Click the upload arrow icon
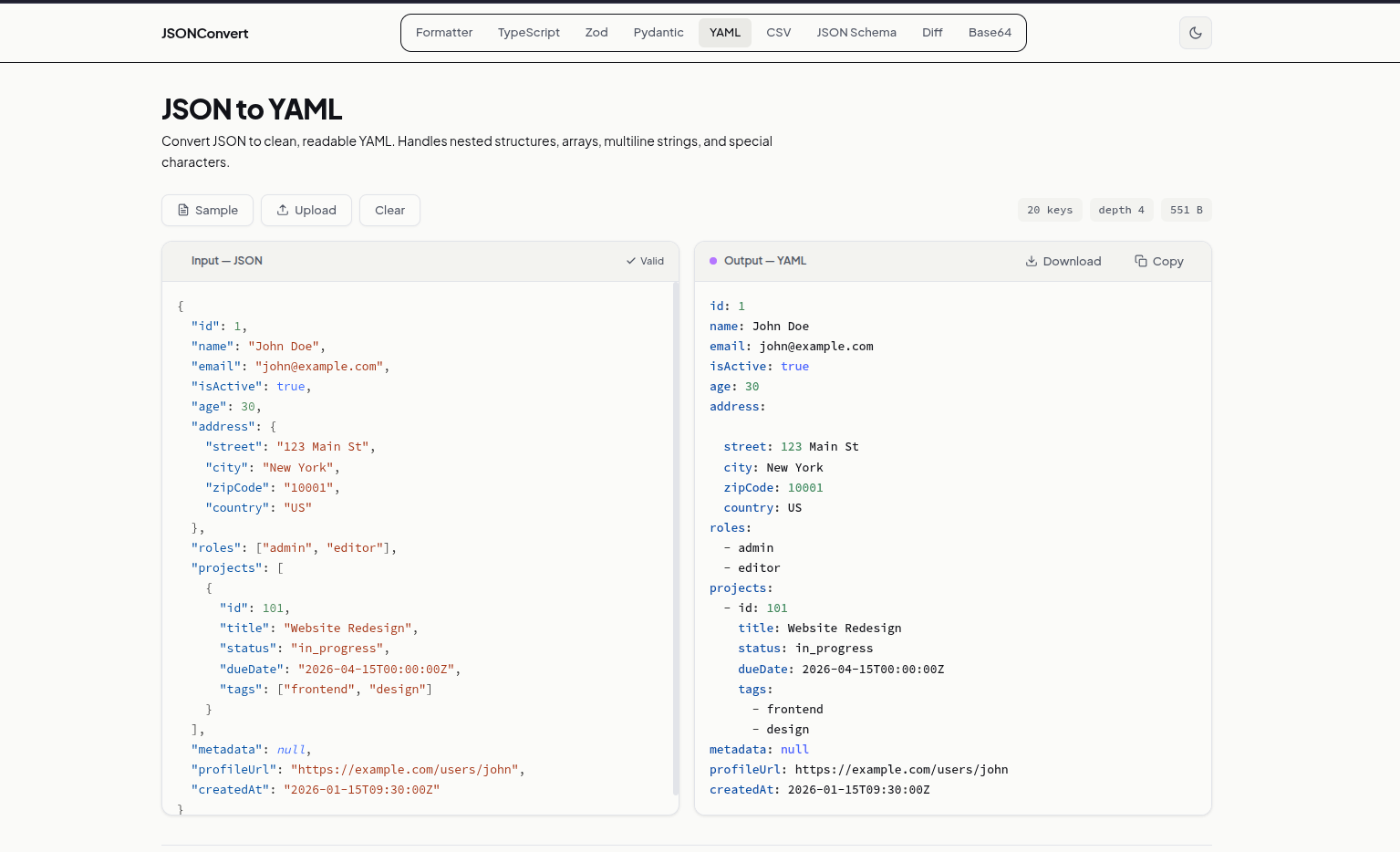Screen dimensions: 1400x852 coord(283,210)
